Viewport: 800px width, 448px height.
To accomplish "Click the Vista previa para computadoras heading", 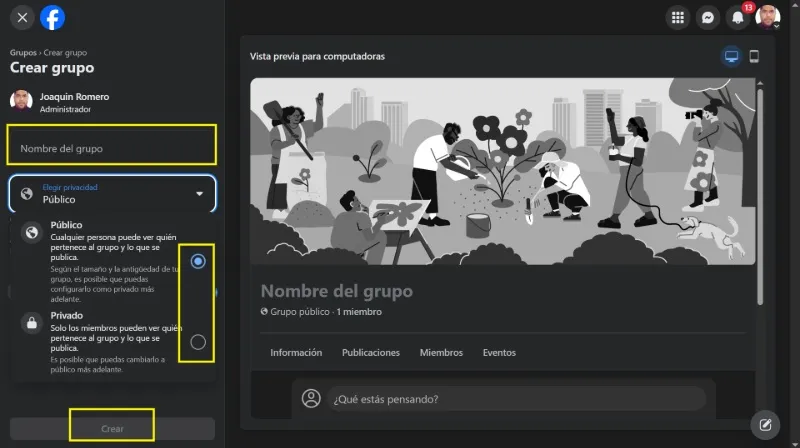I will 317,57.
